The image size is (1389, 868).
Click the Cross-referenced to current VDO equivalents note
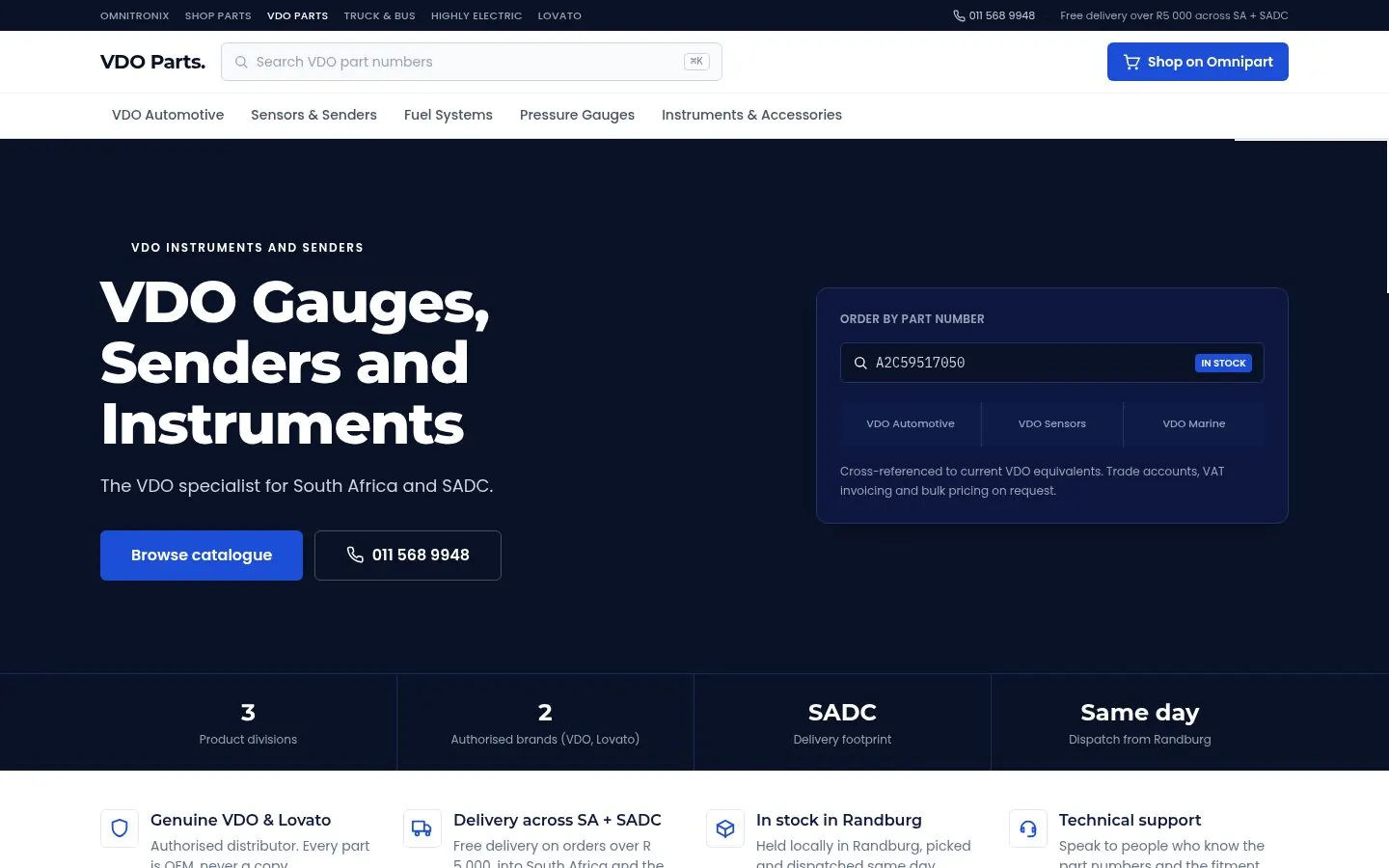pos(1032,481)
